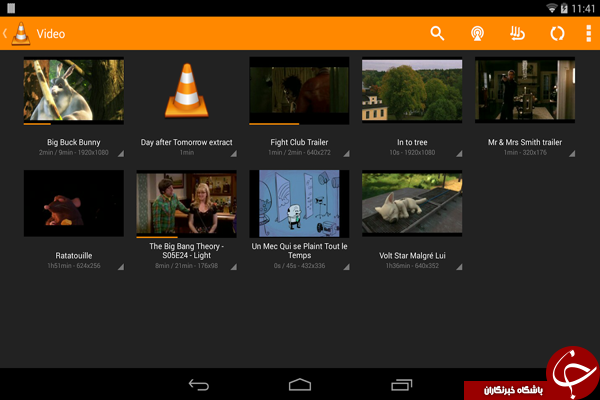
Task: Expand options triangle for The Big Bang Theory
Action: (x=234, y=267)
